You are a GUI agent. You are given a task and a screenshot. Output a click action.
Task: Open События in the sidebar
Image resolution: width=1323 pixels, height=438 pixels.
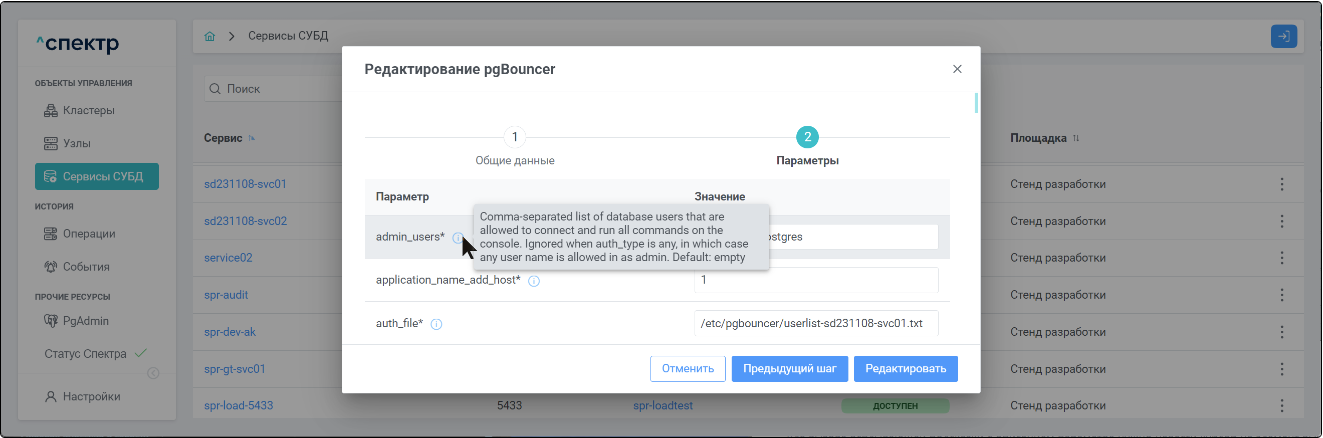pyautogui.click(x=78, y=267)
